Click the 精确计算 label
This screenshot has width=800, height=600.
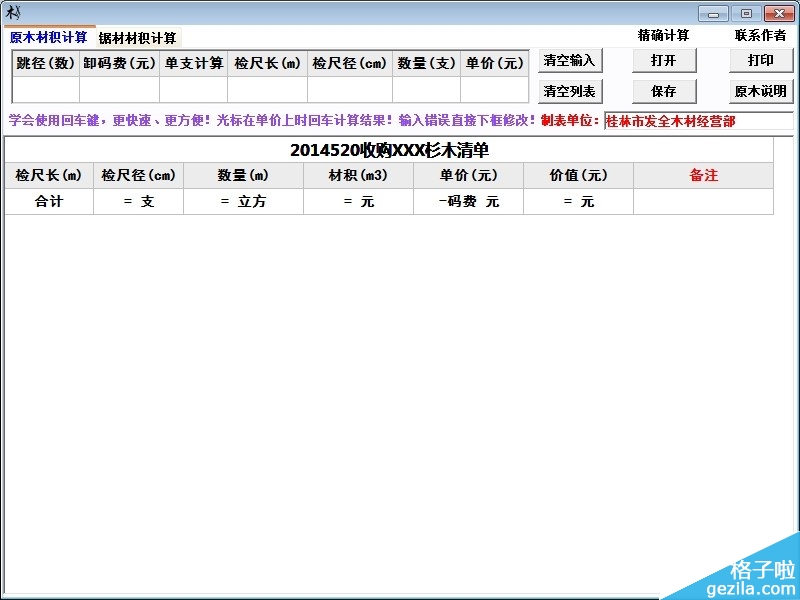click(663, 35)
